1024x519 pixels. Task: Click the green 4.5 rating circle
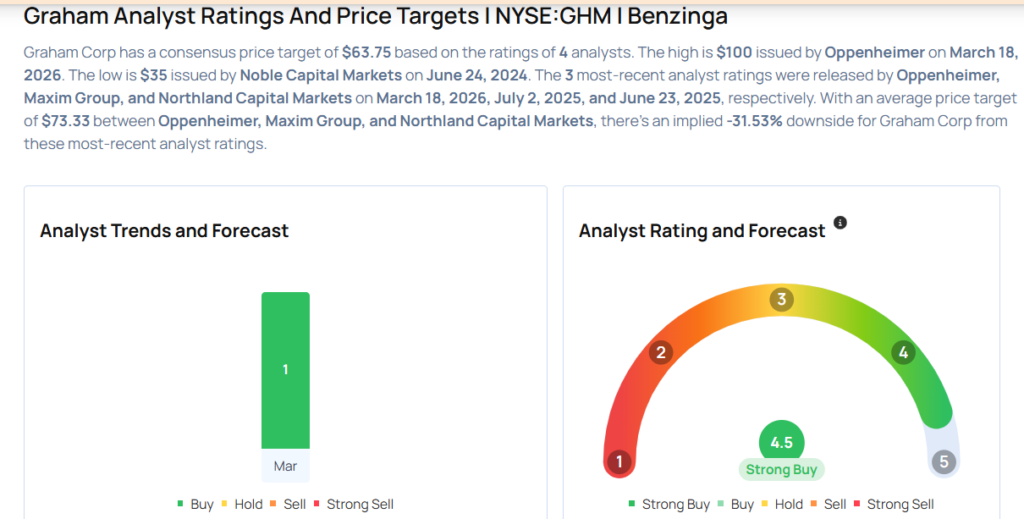click(781, 442)
